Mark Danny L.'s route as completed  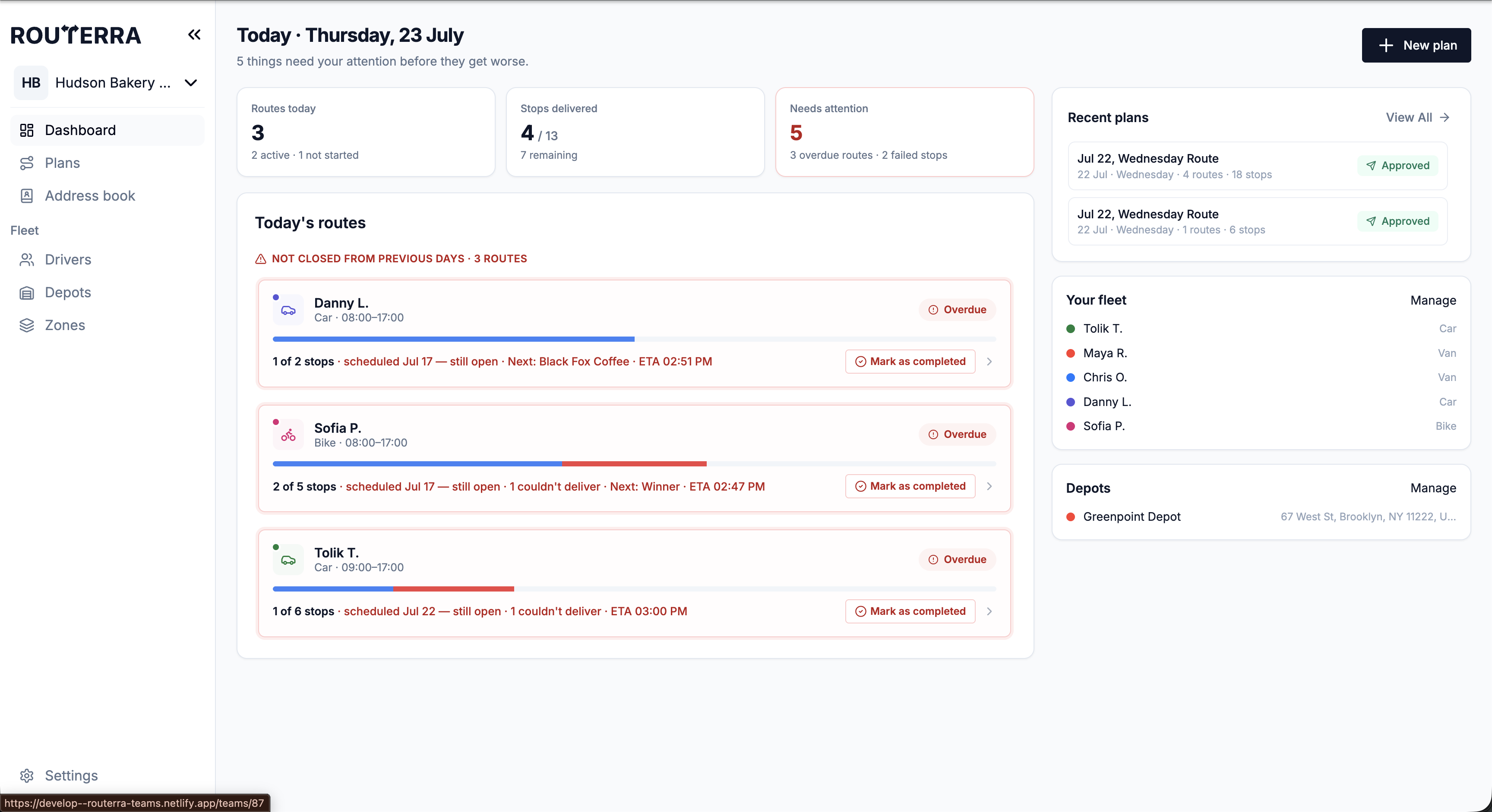(910, 362)
